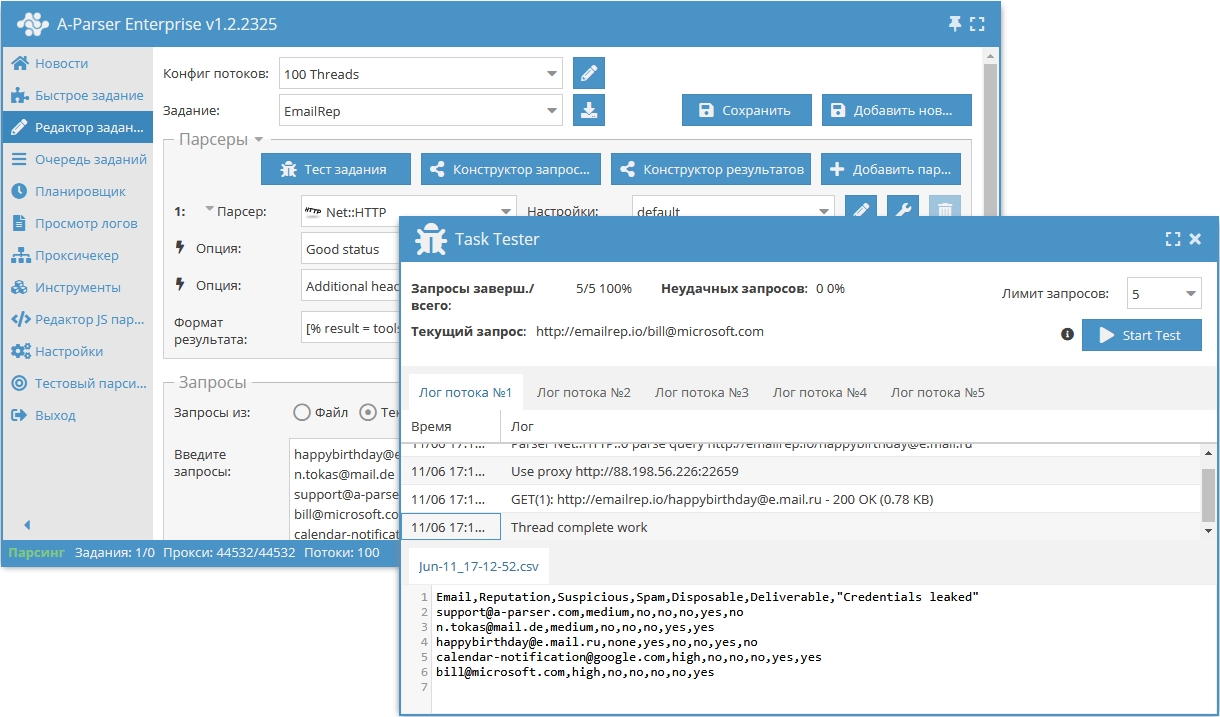Click the lightning icon beside Additional headers
Viewport: 1220px width, 717px height.
[x=180, y=284]
